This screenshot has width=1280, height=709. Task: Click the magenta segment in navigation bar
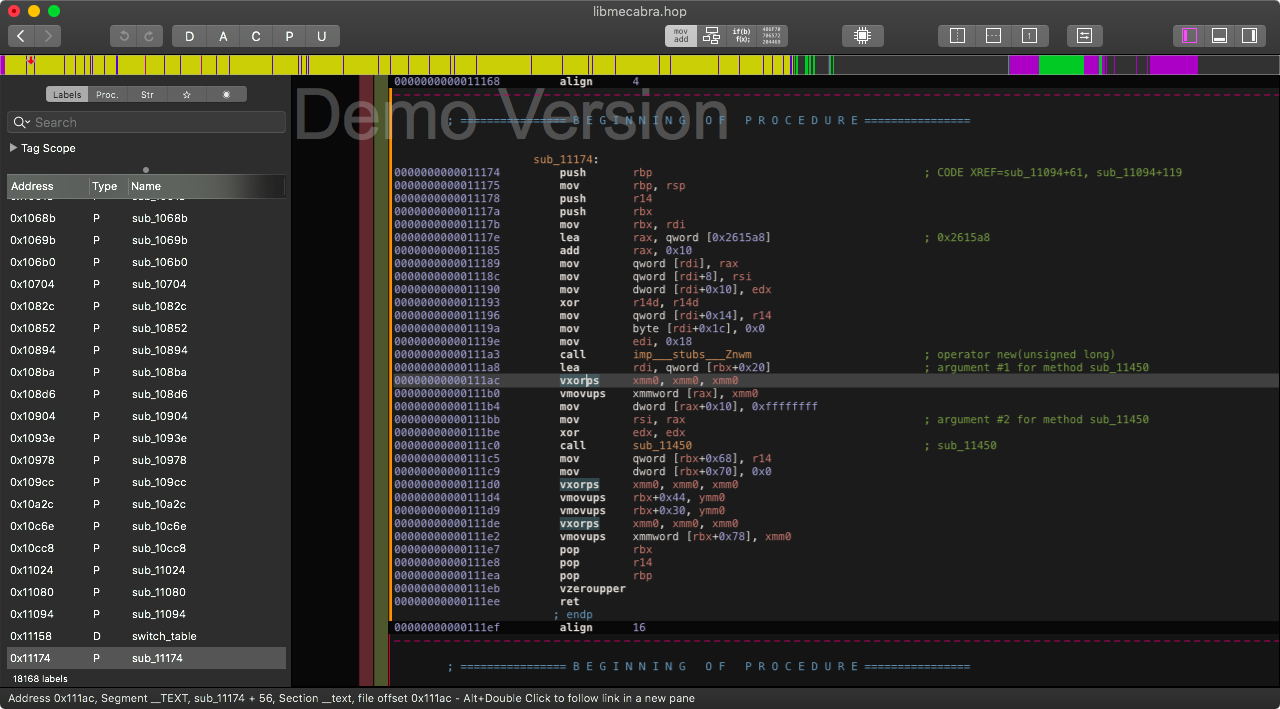pyautogui.click(x=1173, y=65)
